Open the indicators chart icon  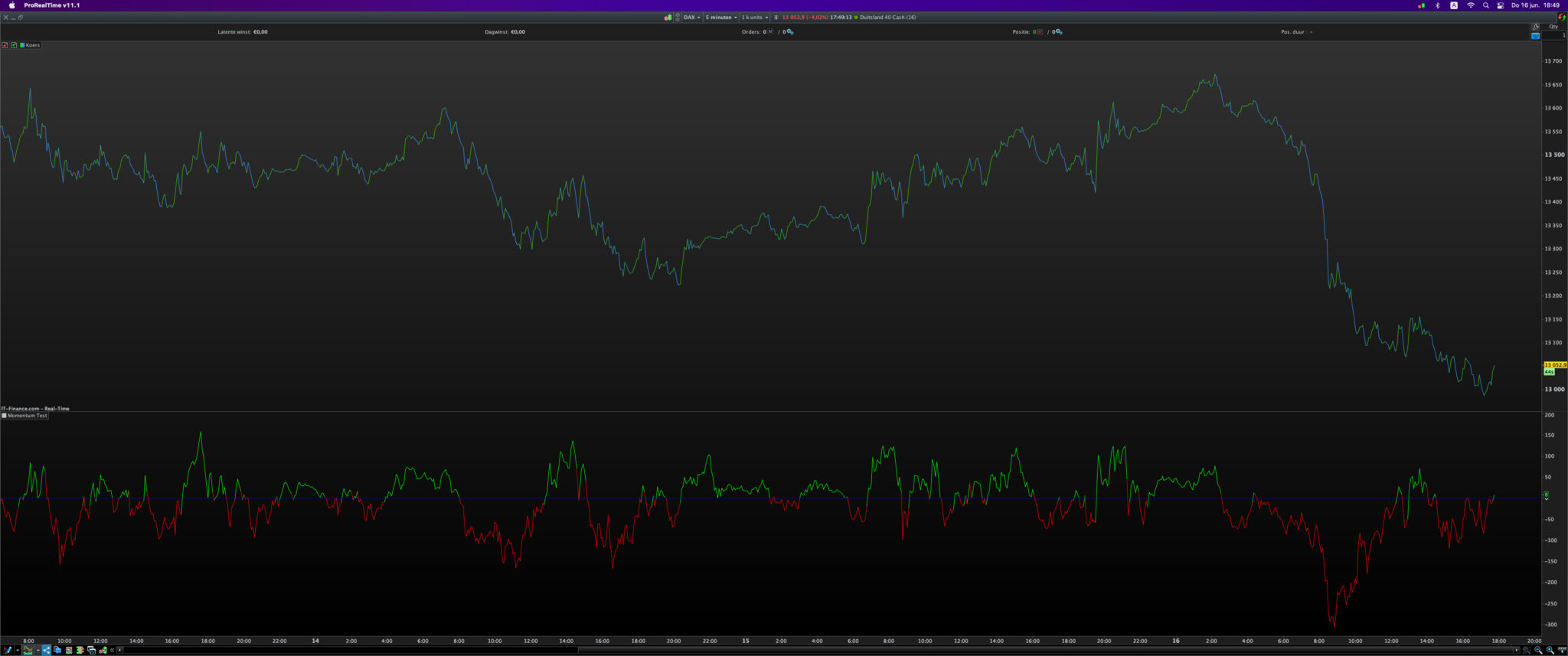(28, 650)
